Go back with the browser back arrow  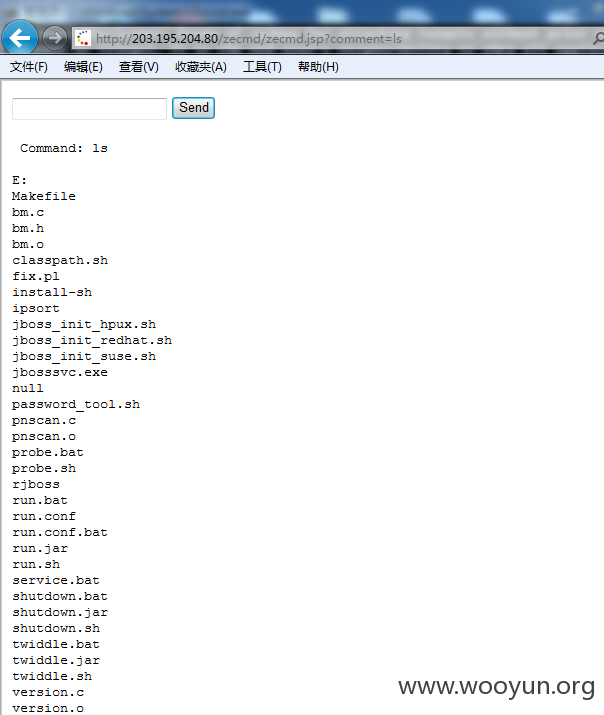[20, 37]
